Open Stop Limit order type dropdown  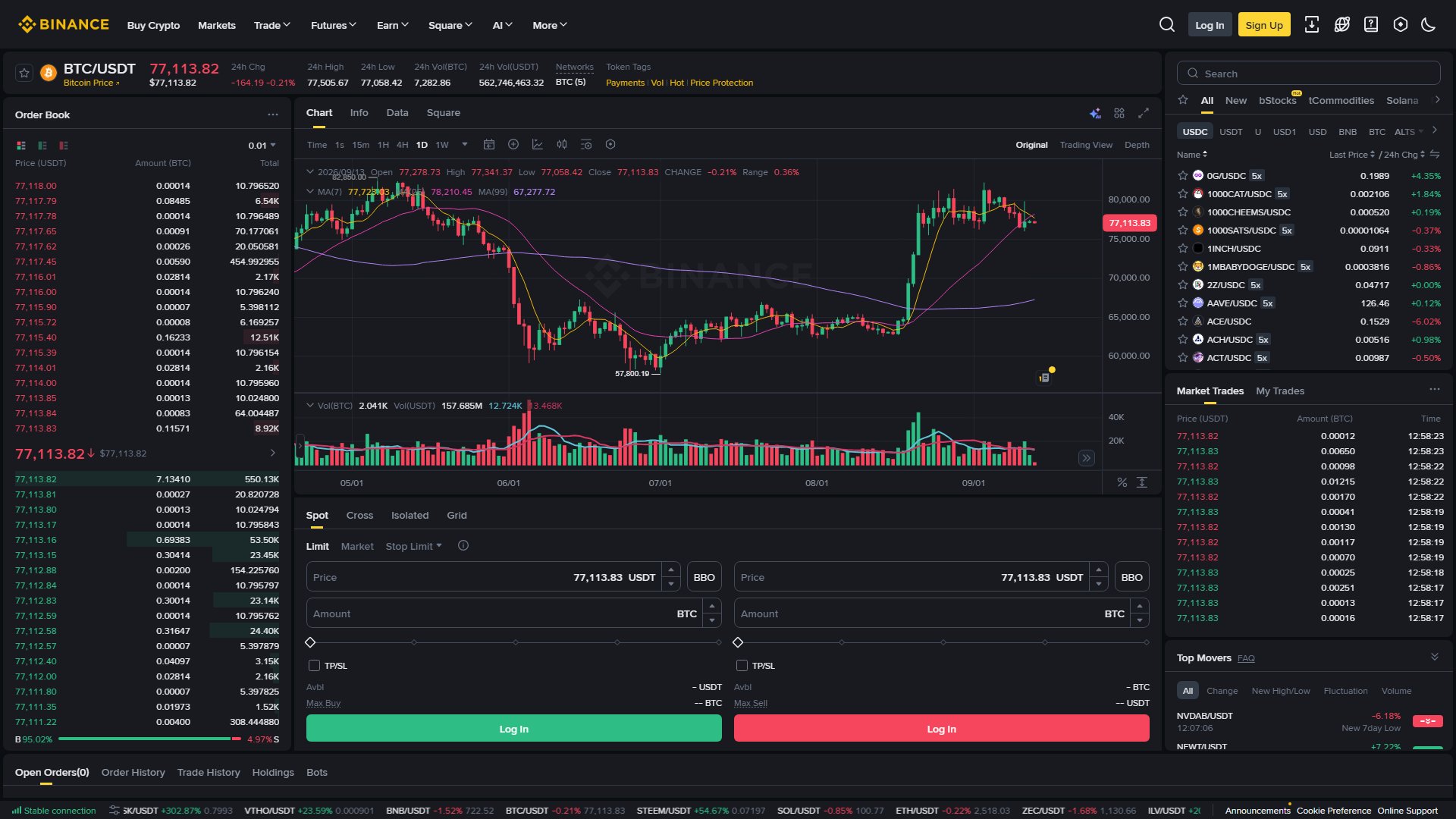pyautogui.click(x=413, y=546)
